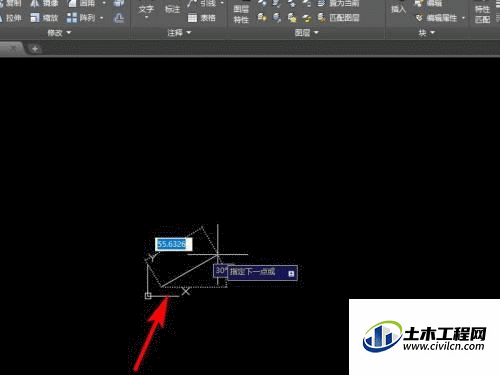Expand the Layers (图层) panel
Screen dimensions: 500x375
tap(307, 33)
